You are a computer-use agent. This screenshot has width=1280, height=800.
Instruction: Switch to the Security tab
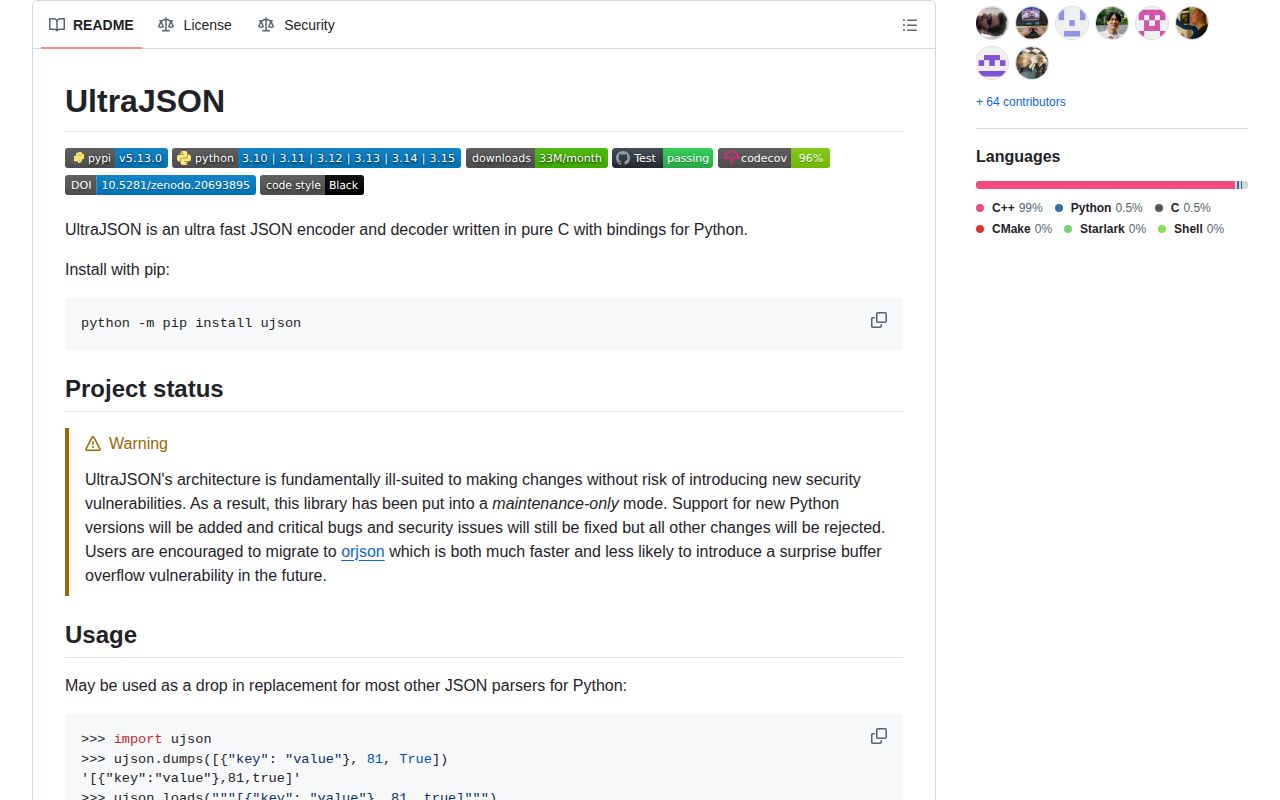[296, 25]
